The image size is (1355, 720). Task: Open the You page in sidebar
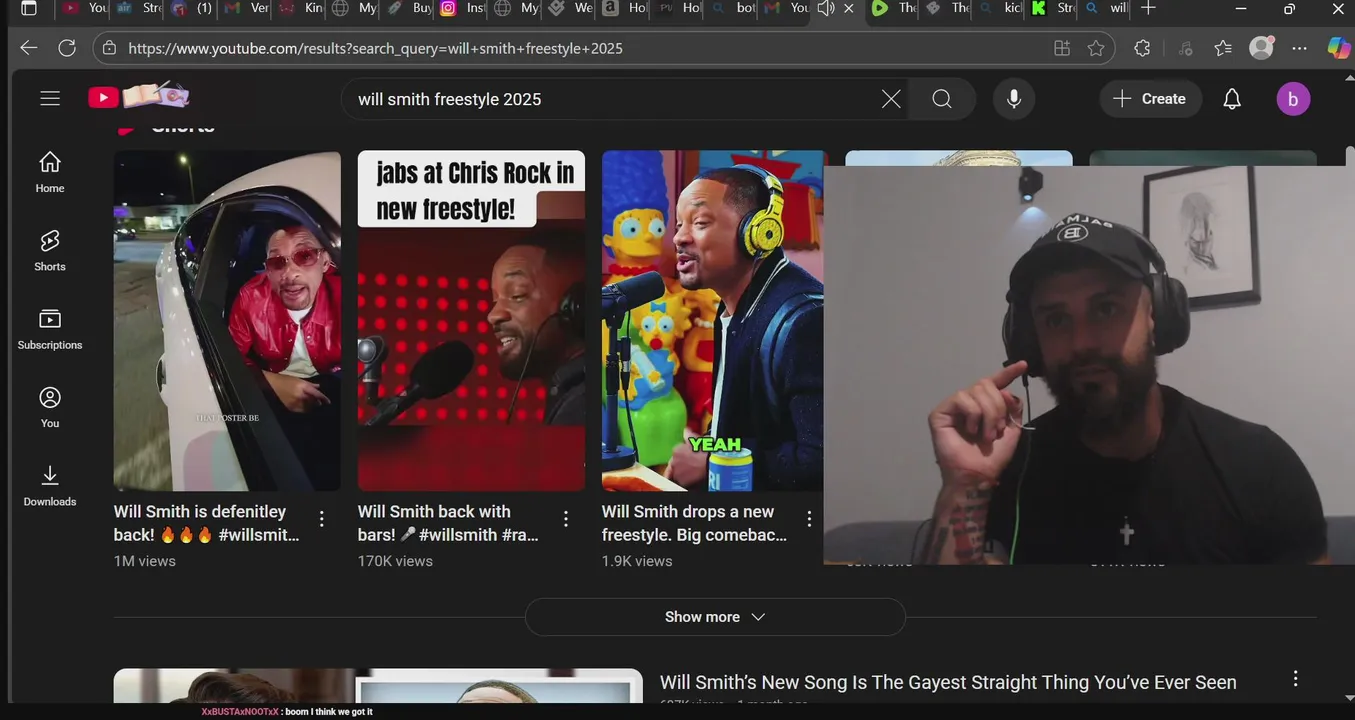coord(50,407)
